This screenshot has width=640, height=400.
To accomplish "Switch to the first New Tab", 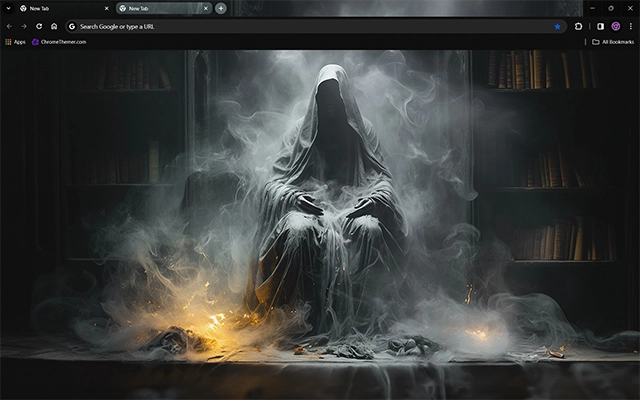I will click(64, 8).
